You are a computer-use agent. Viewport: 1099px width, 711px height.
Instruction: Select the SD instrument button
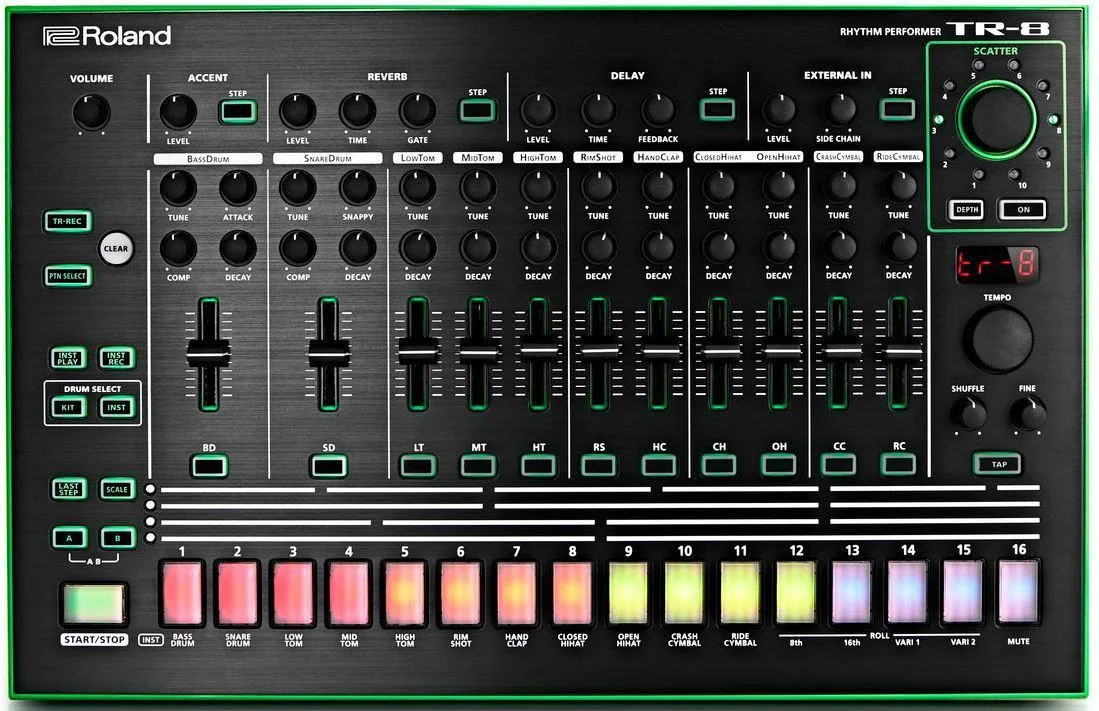(x=329, y=466)
